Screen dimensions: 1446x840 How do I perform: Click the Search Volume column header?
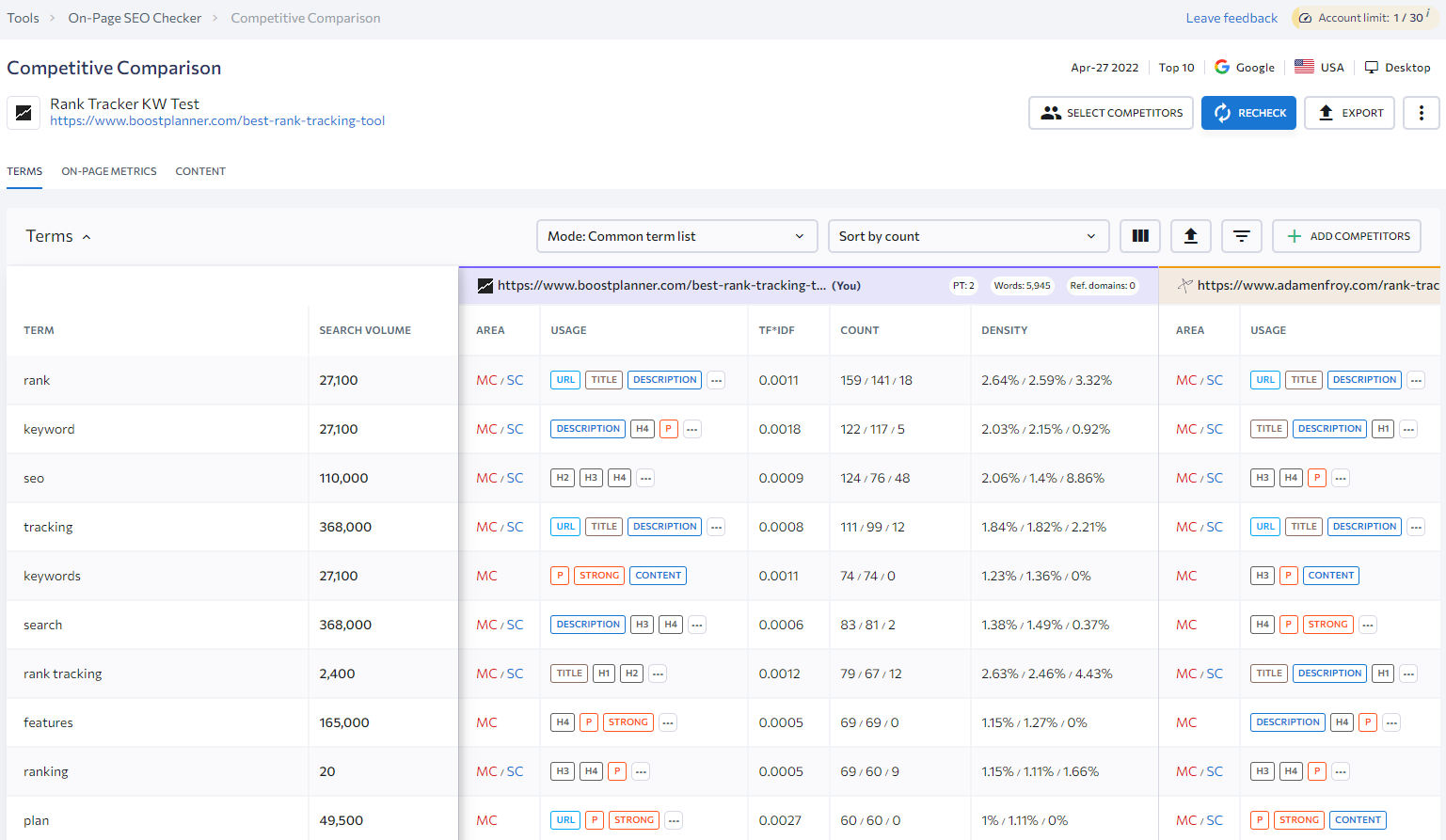point(365,330)
